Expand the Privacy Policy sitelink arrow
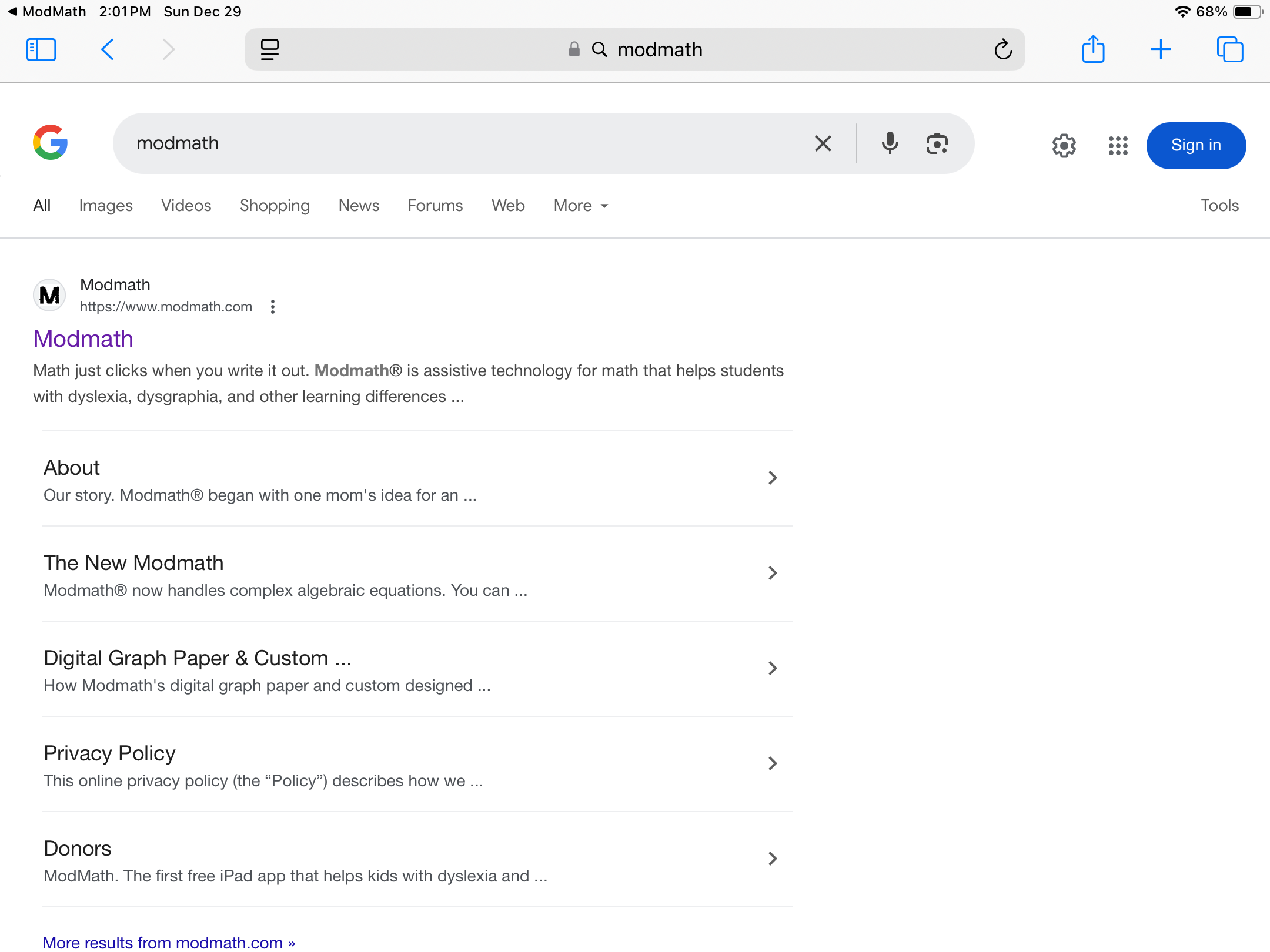The width and height of the screenshot is (1270, 952). pyautogui.click(x=773, y=763)
